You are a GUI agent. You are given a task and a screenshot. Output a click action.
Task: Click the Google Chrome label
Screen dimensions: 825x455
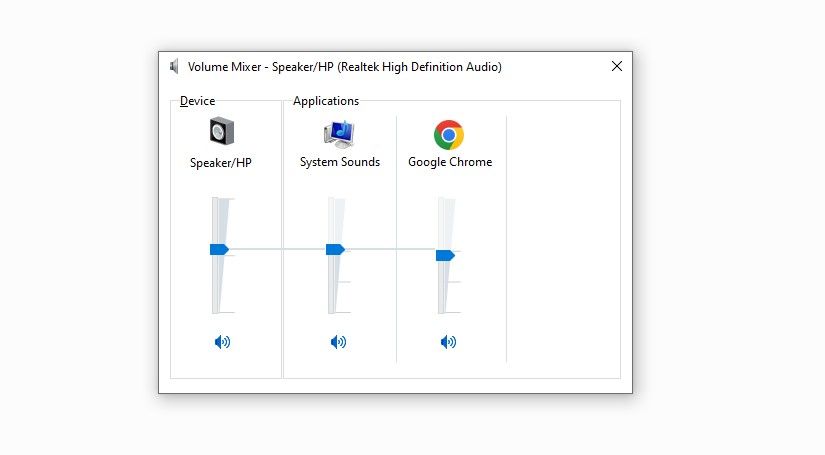tap(450, 162)
